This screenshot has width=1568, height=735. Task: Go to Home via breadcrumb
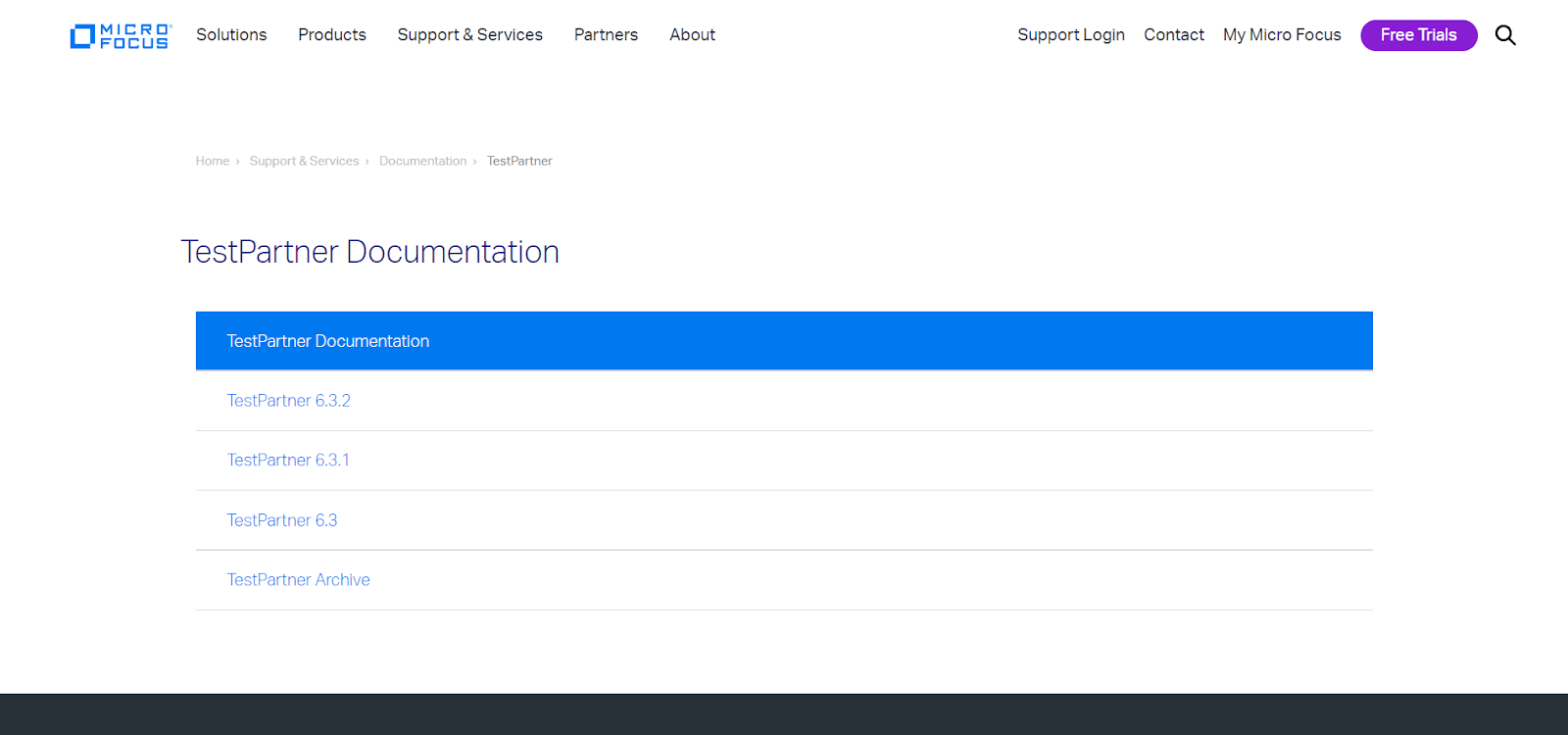212,161
